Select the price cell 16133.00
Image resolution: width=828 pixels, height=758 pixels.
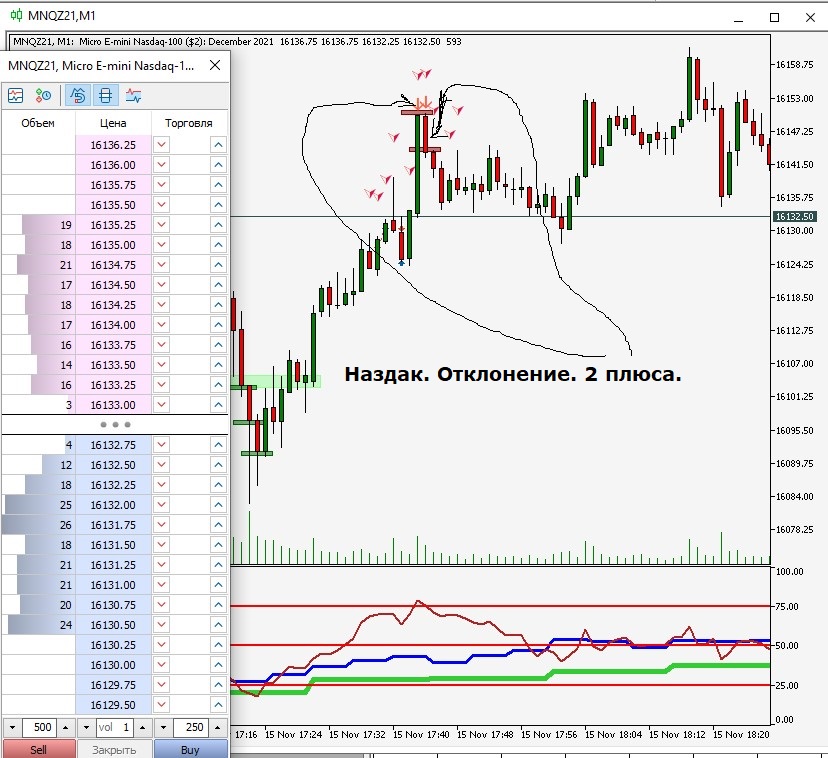point(113,405)
